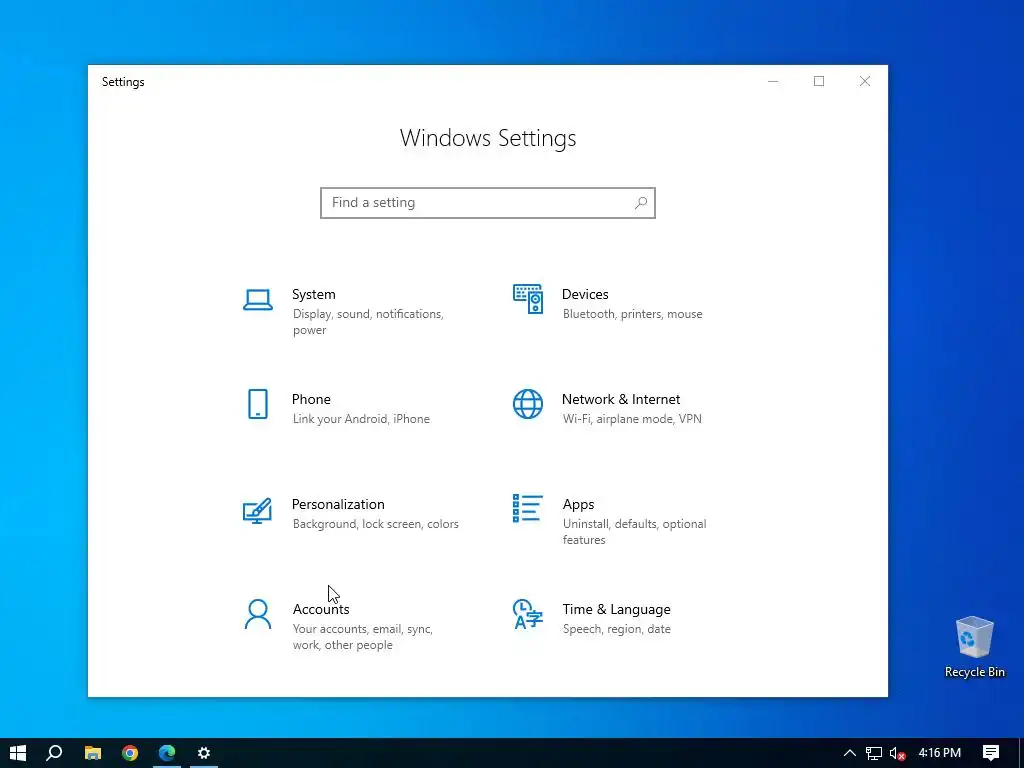Open Network & Internet globe icon

528,404
